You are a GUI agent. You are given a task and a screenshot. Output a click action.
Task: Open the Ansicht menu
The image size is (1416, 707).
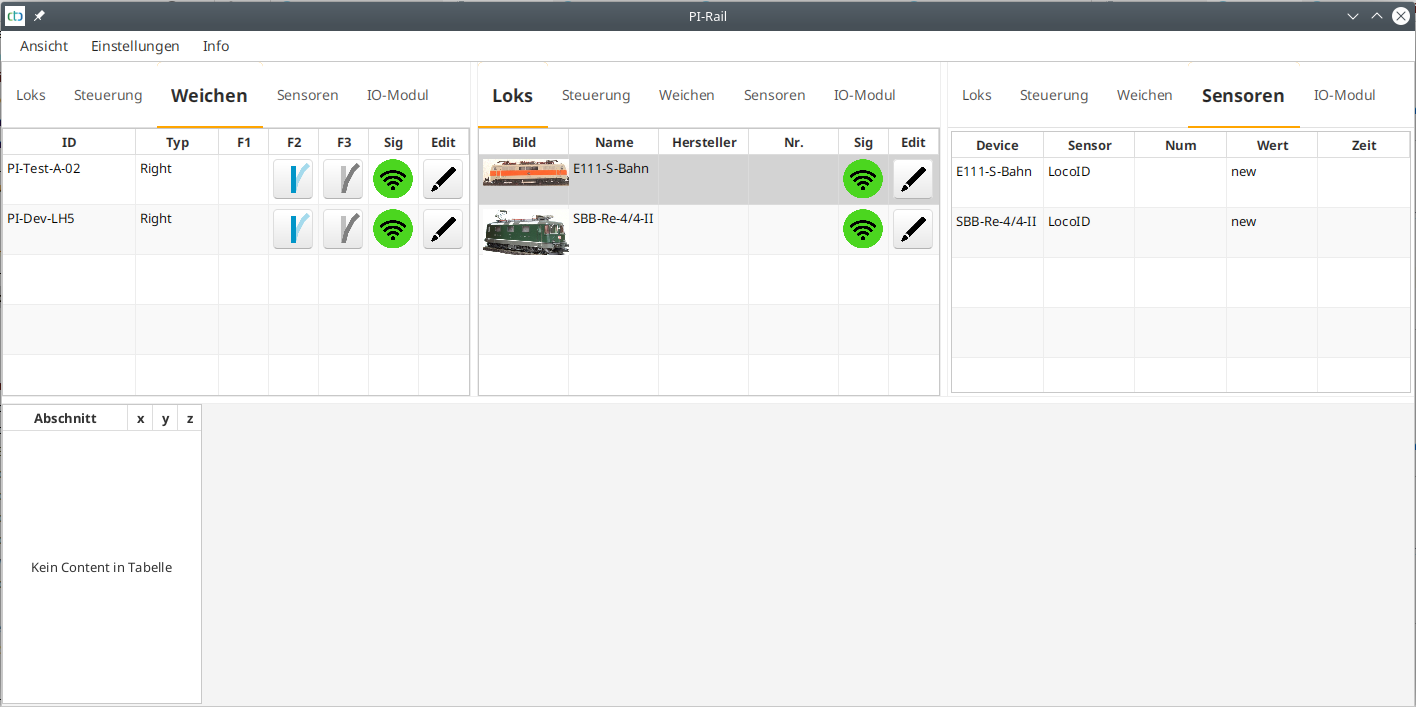click(x=44, y=46)
